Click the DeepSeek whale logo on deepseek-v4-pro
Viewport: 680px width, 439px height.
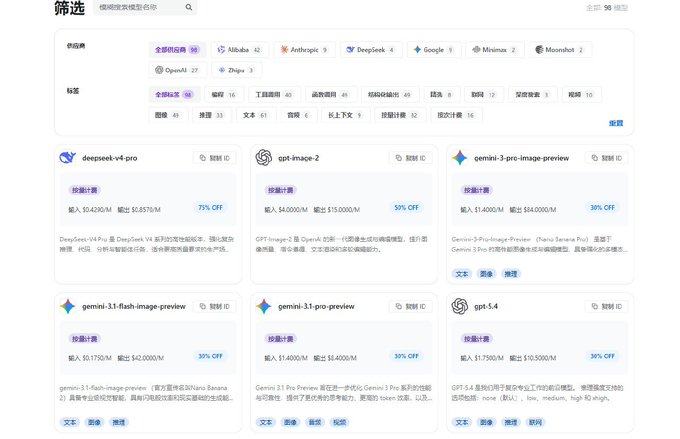(x=68, y=158)
